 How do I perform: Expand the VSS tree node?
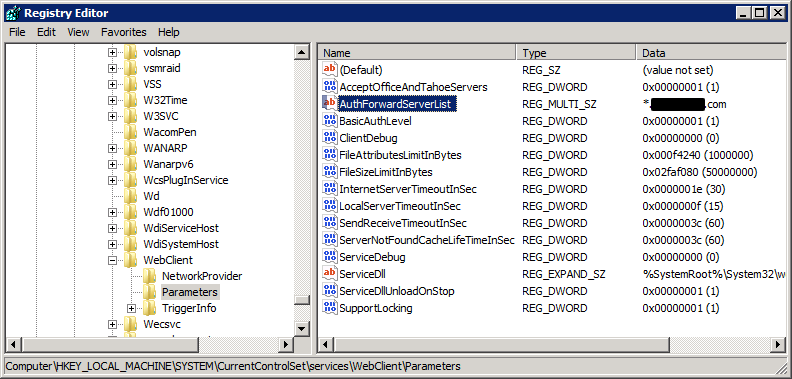(x=112, y=84)
